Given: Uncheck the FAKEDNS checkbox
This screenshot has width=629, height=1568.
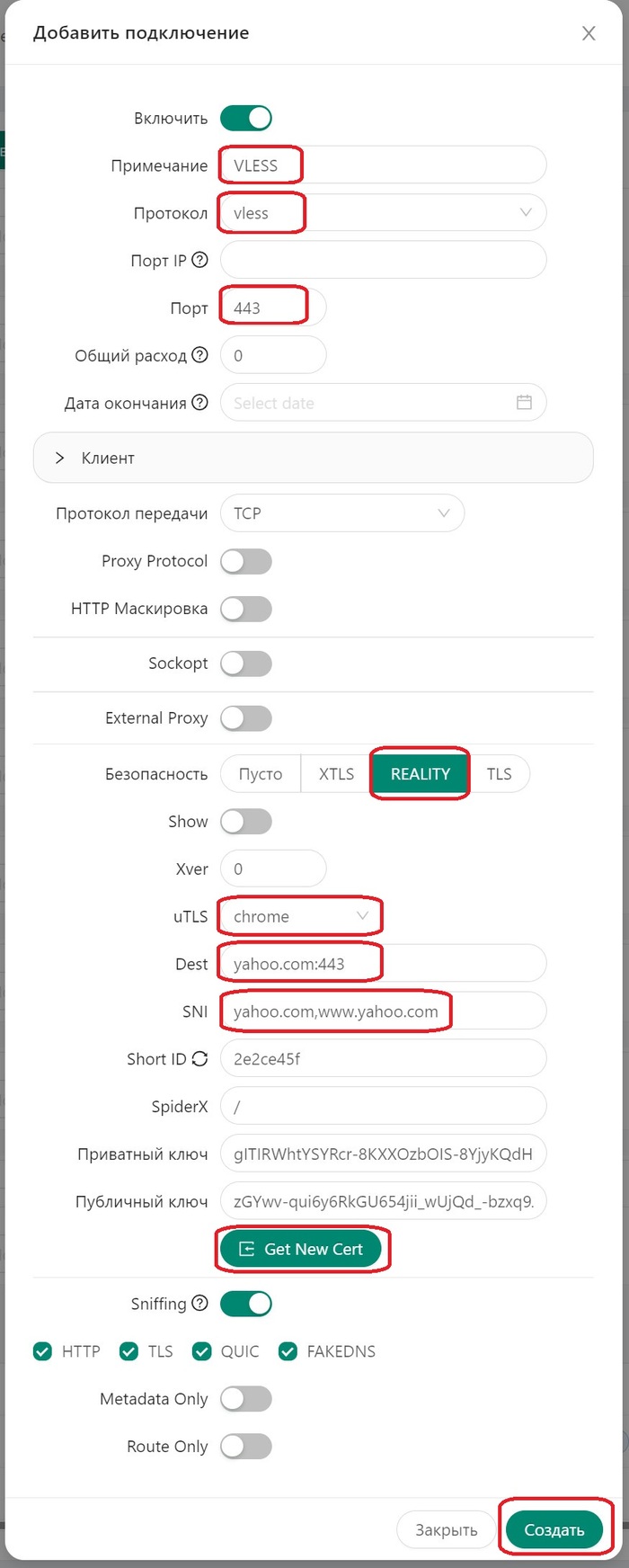Looking at the screenshot, I should (288, 1351).
